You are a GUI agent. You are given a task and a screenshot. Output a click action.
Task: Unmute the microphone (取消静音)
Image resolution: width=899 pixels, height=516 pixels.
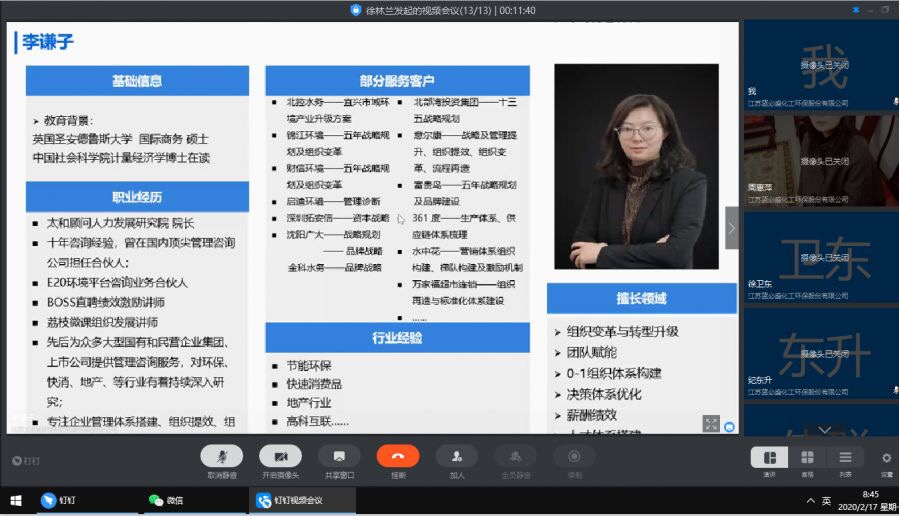(221, 457)
